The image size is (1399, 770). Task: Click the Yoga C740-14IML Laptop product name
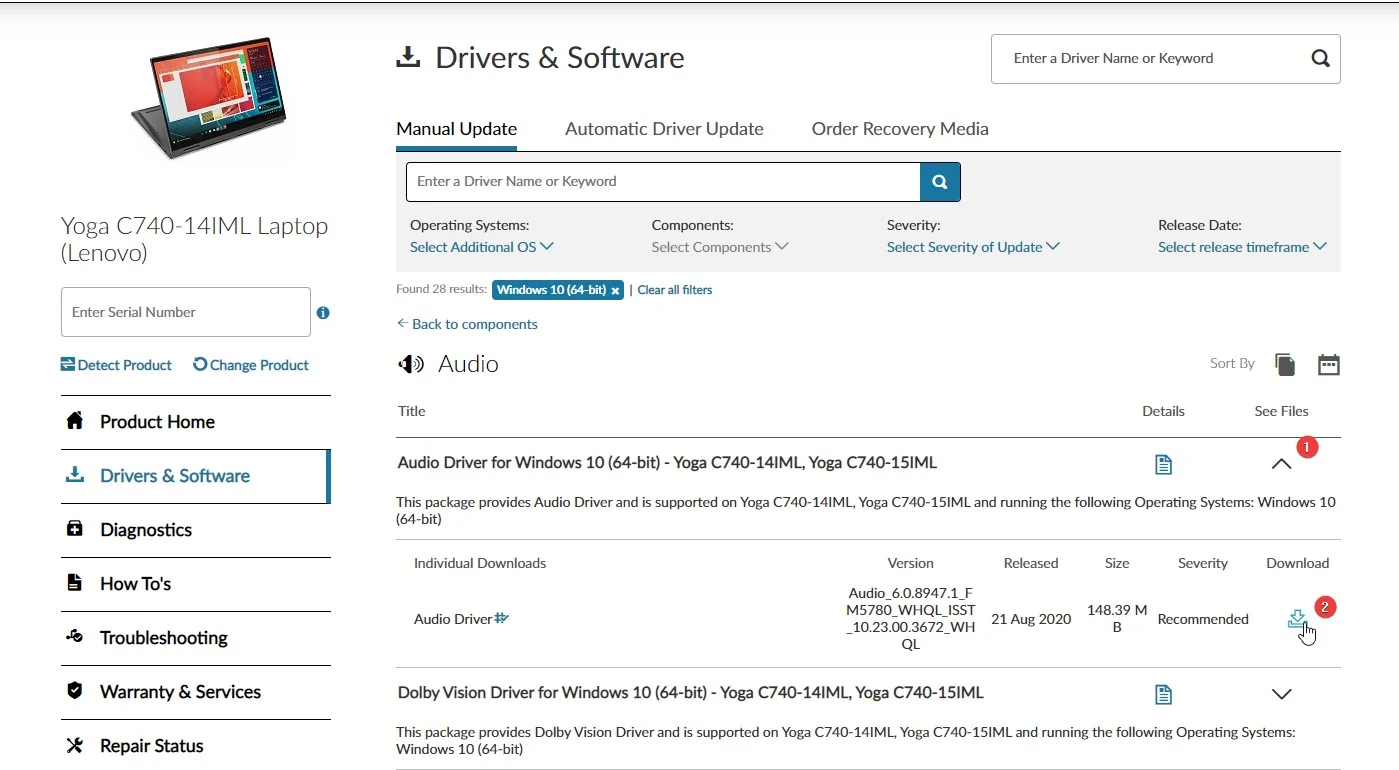(x=194, y=239)
